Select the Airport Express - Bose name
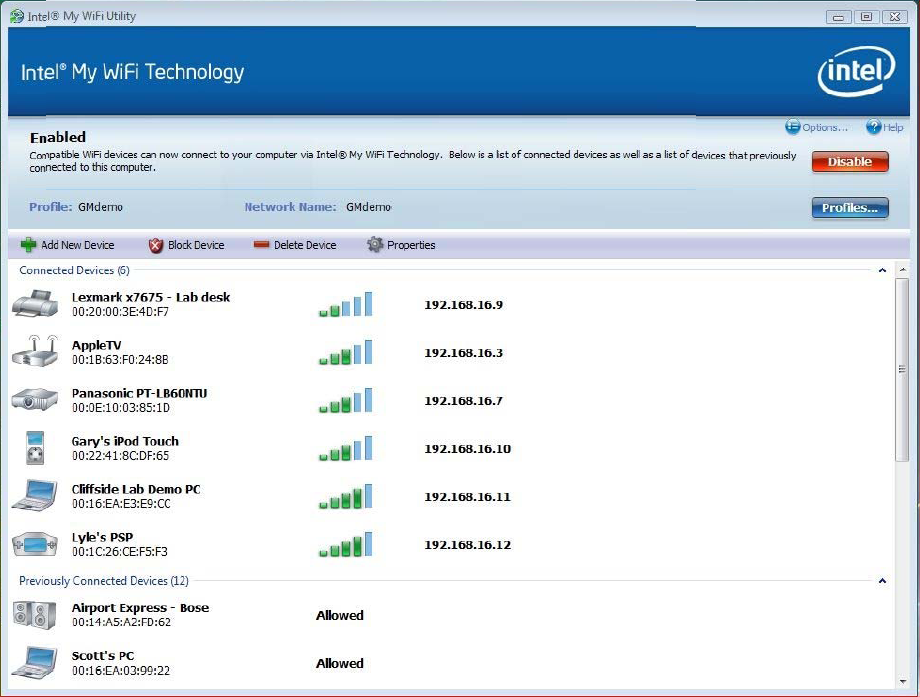This screenshot has width=920, height=697. [x=140, y=608]
